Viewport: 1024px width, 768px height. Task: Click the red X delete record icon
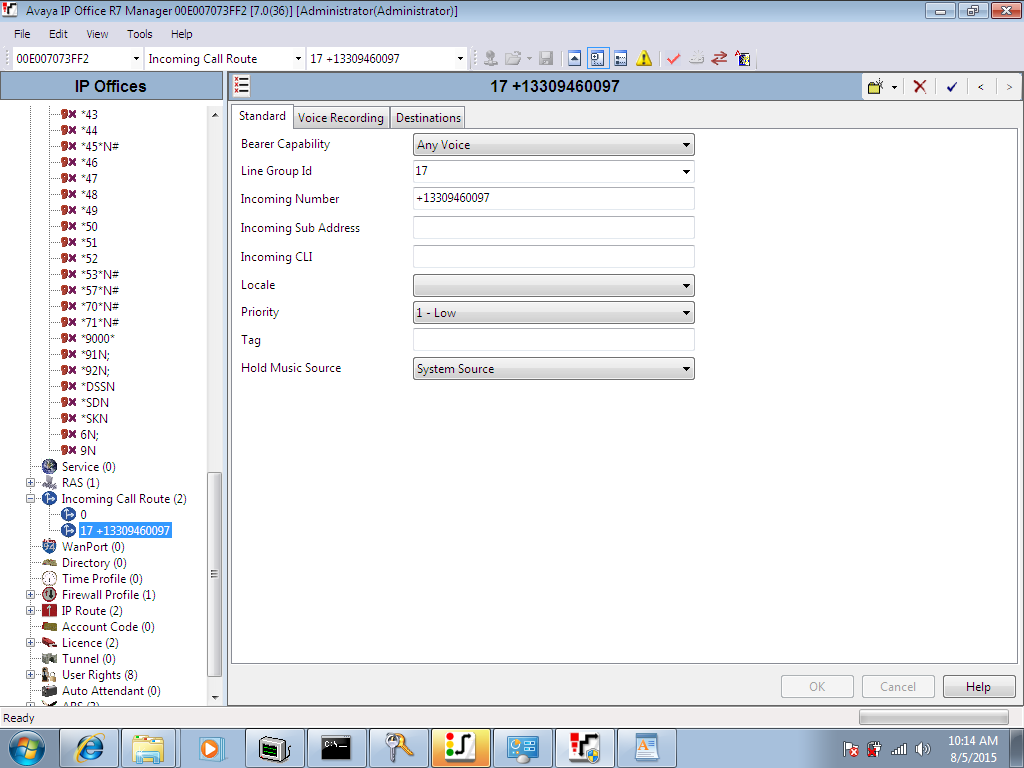pos(920,86)
